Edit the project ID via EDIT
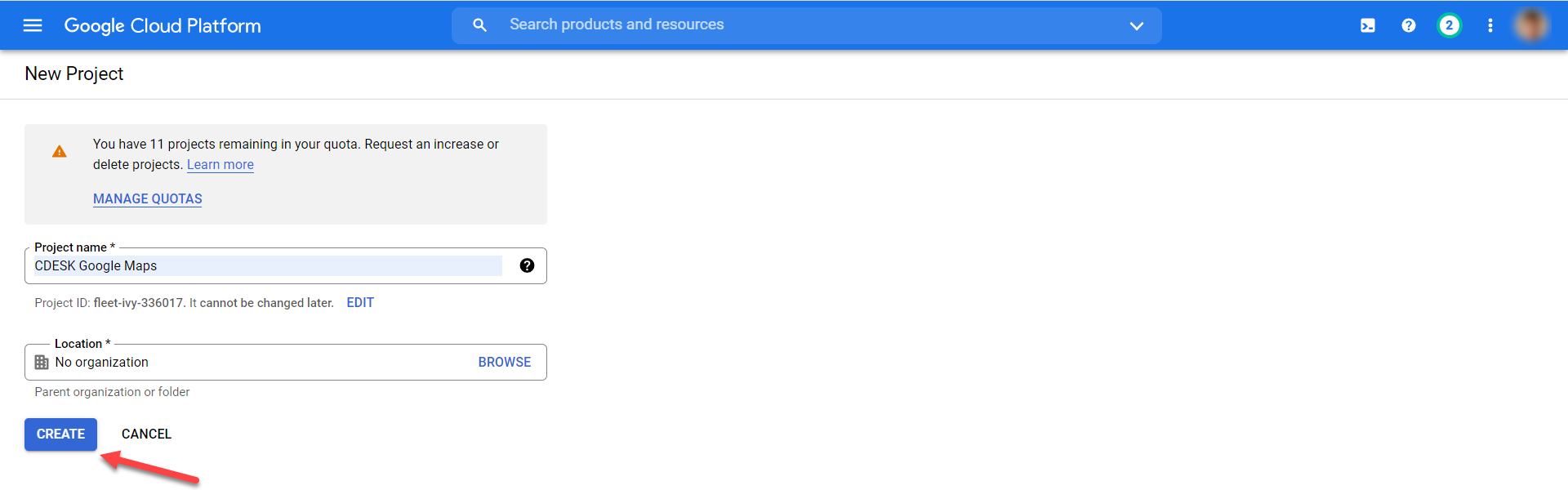 pos(360,302)
